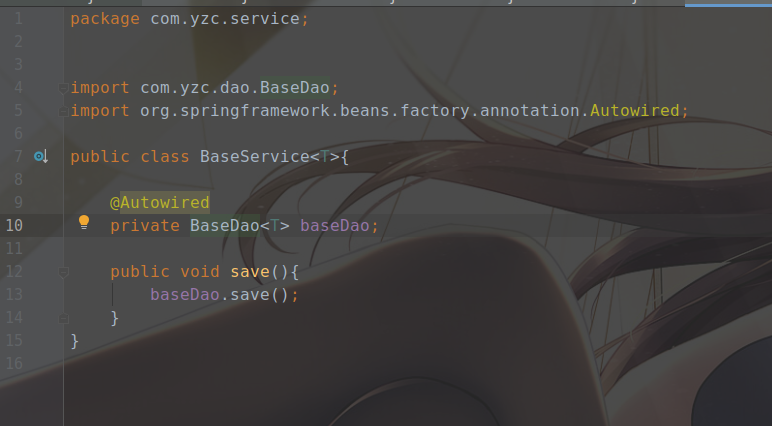This screenshot has width=772, height=426.
Task: Click line number 1 in the gutter
Action: (x=18, y=19)
